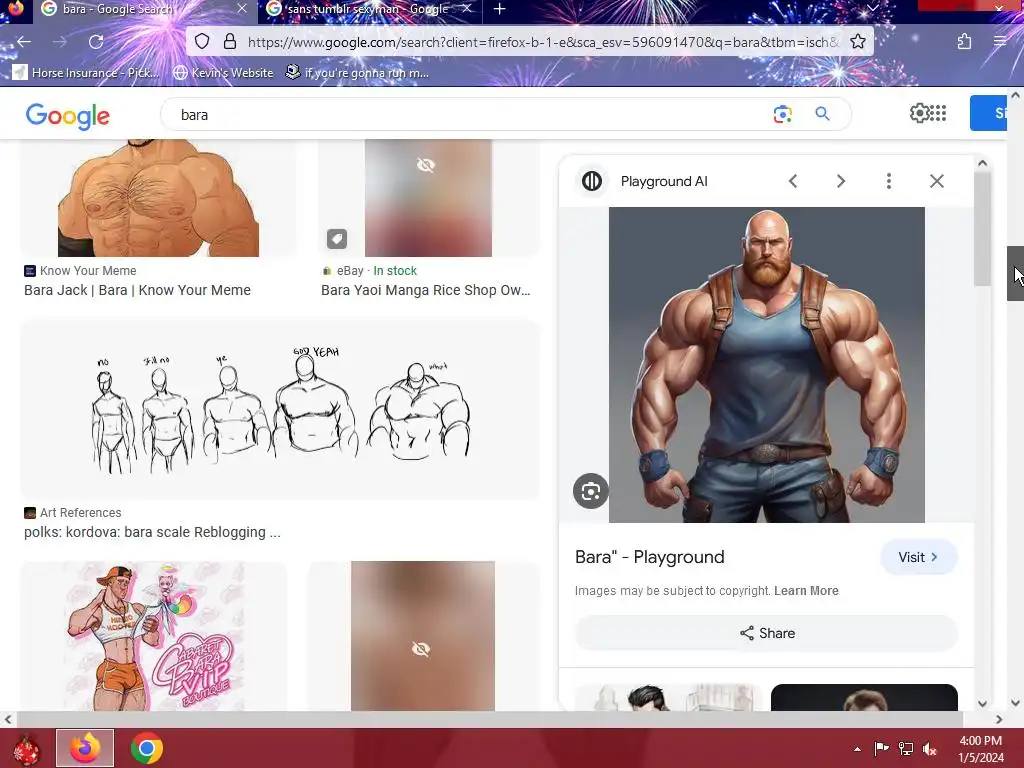Launch Chrome from the taskbar
Image resolution: width=1024 pixels, height=768 pixels.
point(147,748)
